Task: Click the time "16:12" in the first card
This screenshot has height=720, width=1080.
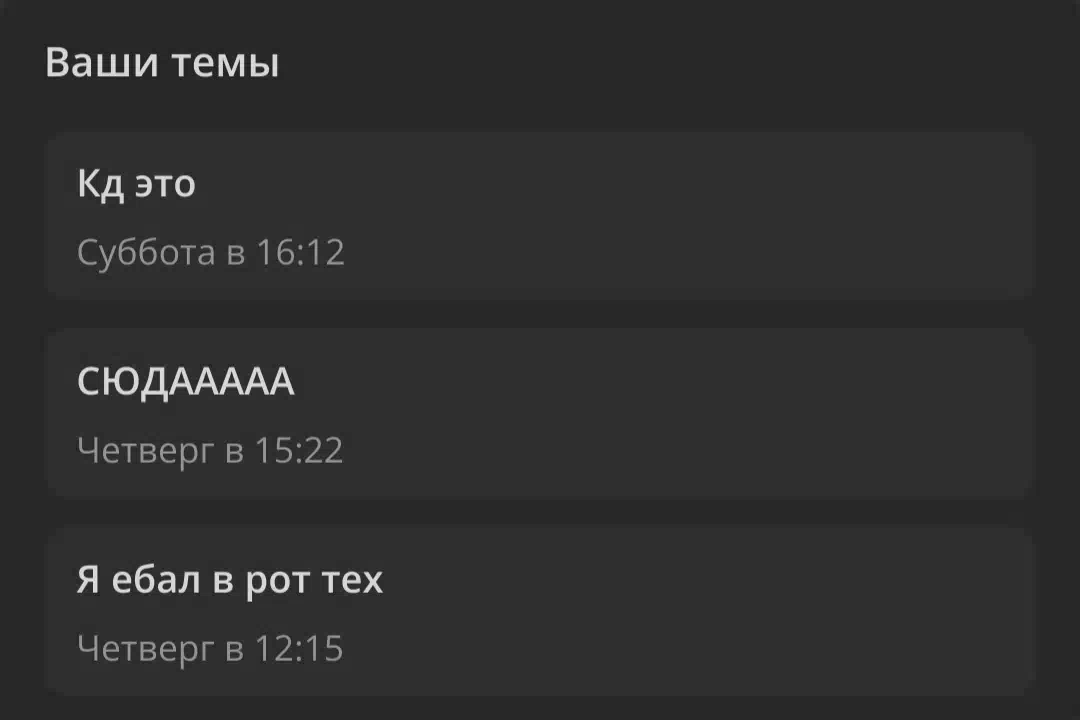Action: point(300,252)
